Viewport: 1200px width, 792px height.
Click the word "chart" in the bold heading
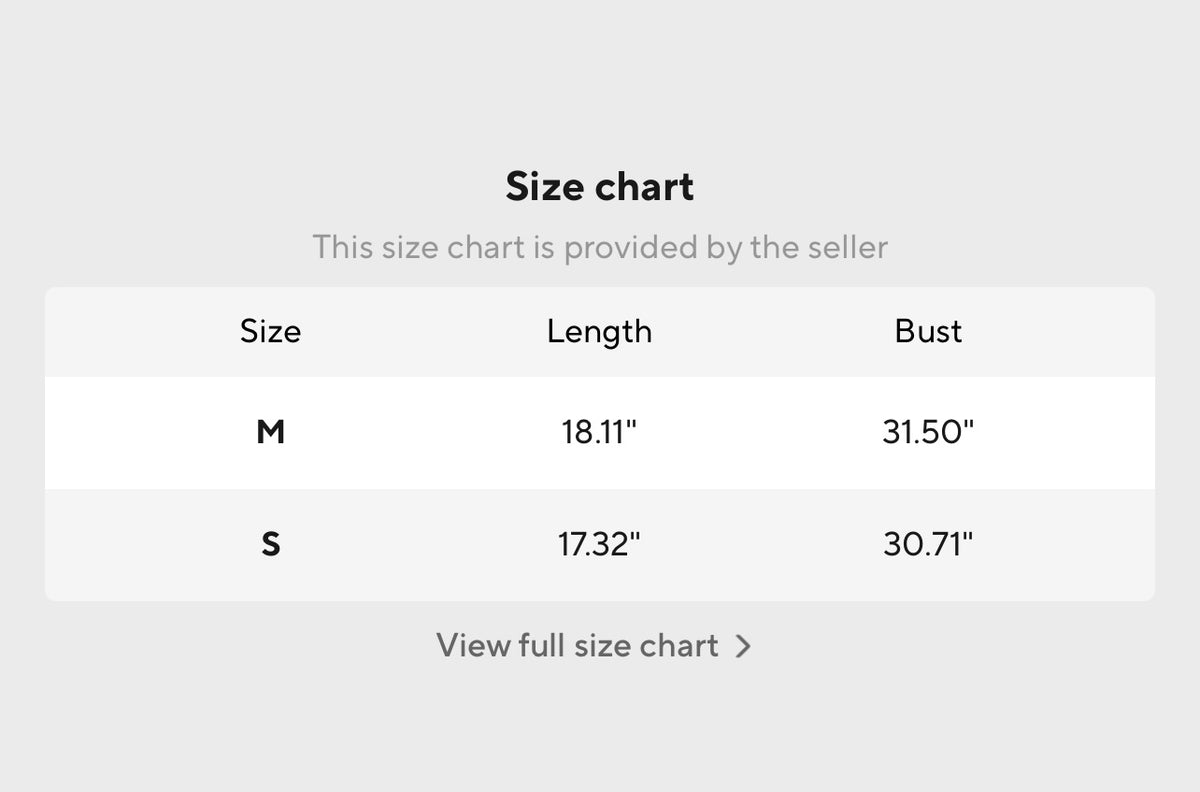click(647, 187)
